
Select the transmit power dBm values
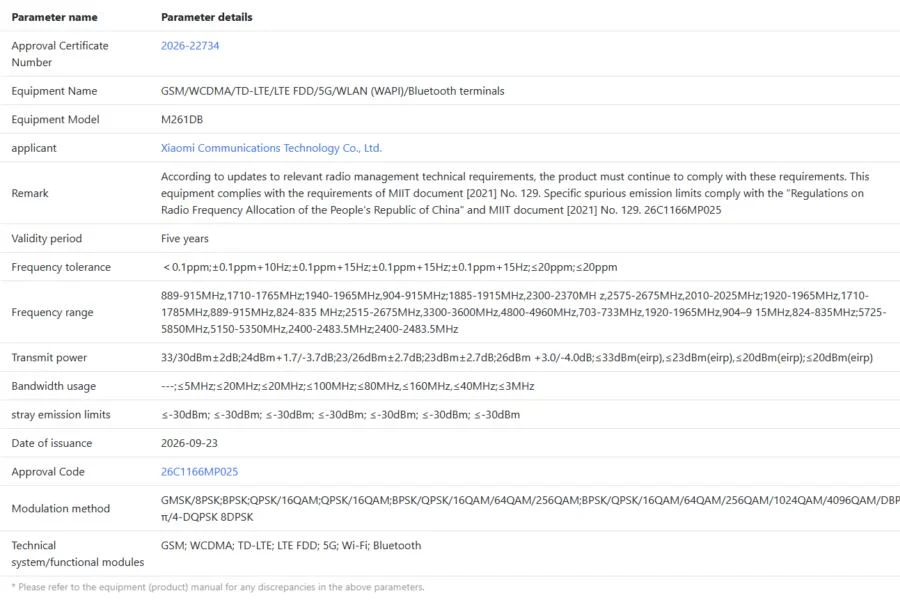click(517, 358)
